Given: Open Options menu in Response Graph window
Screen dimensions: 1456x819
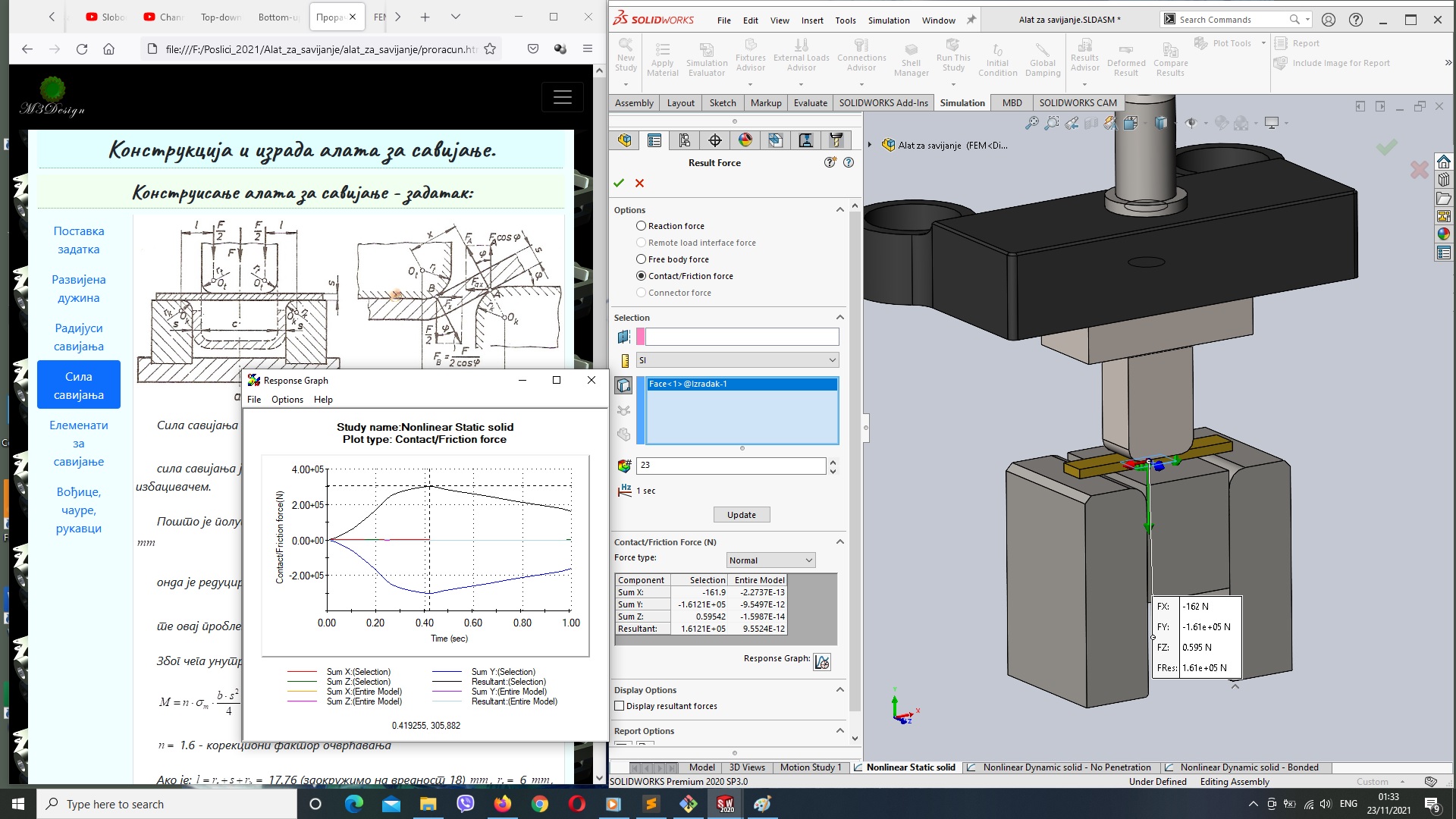Looking at the screenshot, I should pos(287,400).
